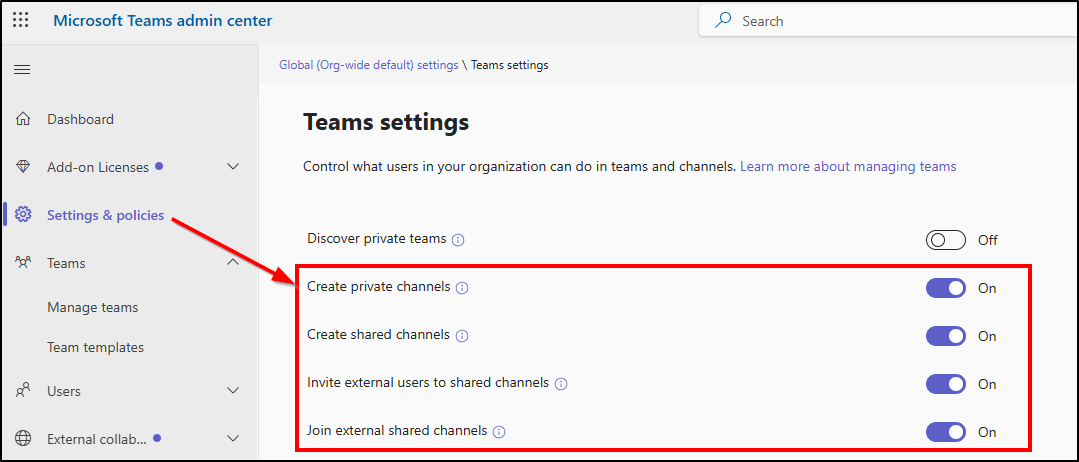The width and height of the screenshot is (1079, 462).
Task: Select the Teams sidebar item
Action: click(66, 263)
